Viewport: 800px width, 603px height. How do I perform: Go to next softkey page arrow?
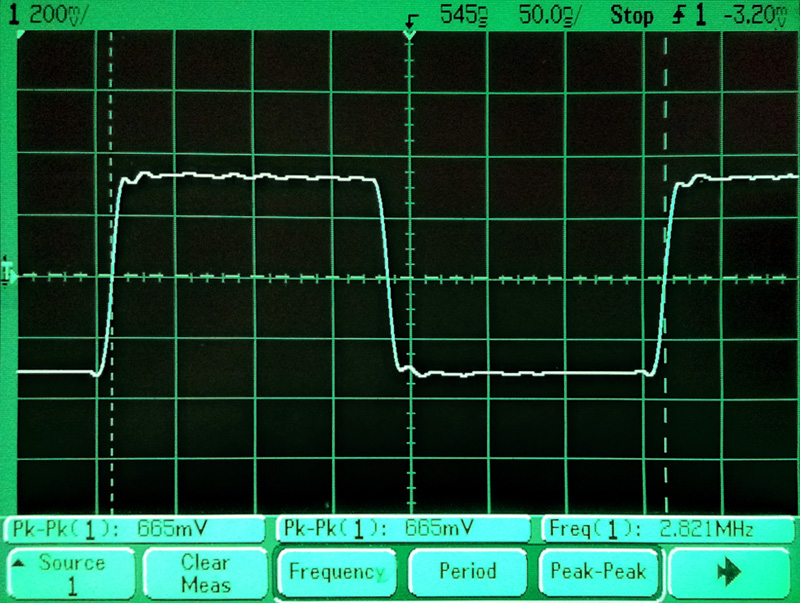coord(730,572)
